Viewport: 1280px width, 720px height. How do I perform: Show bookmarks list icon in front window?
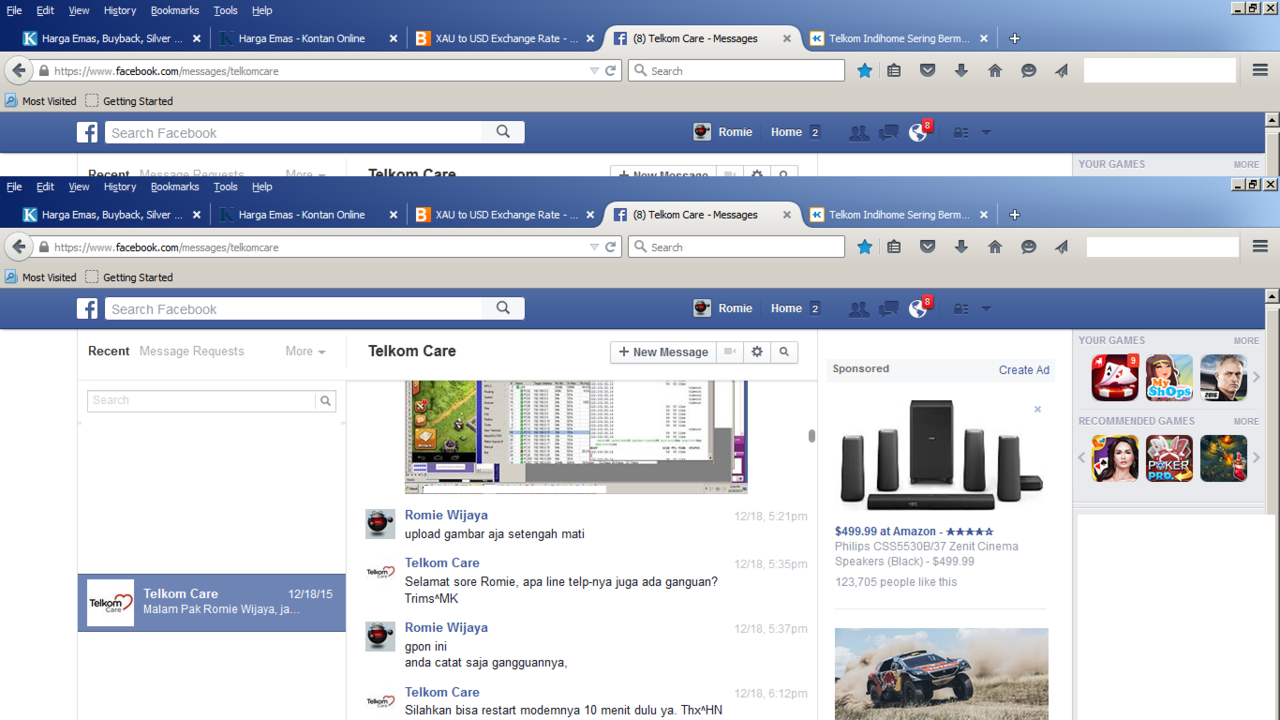894,247
